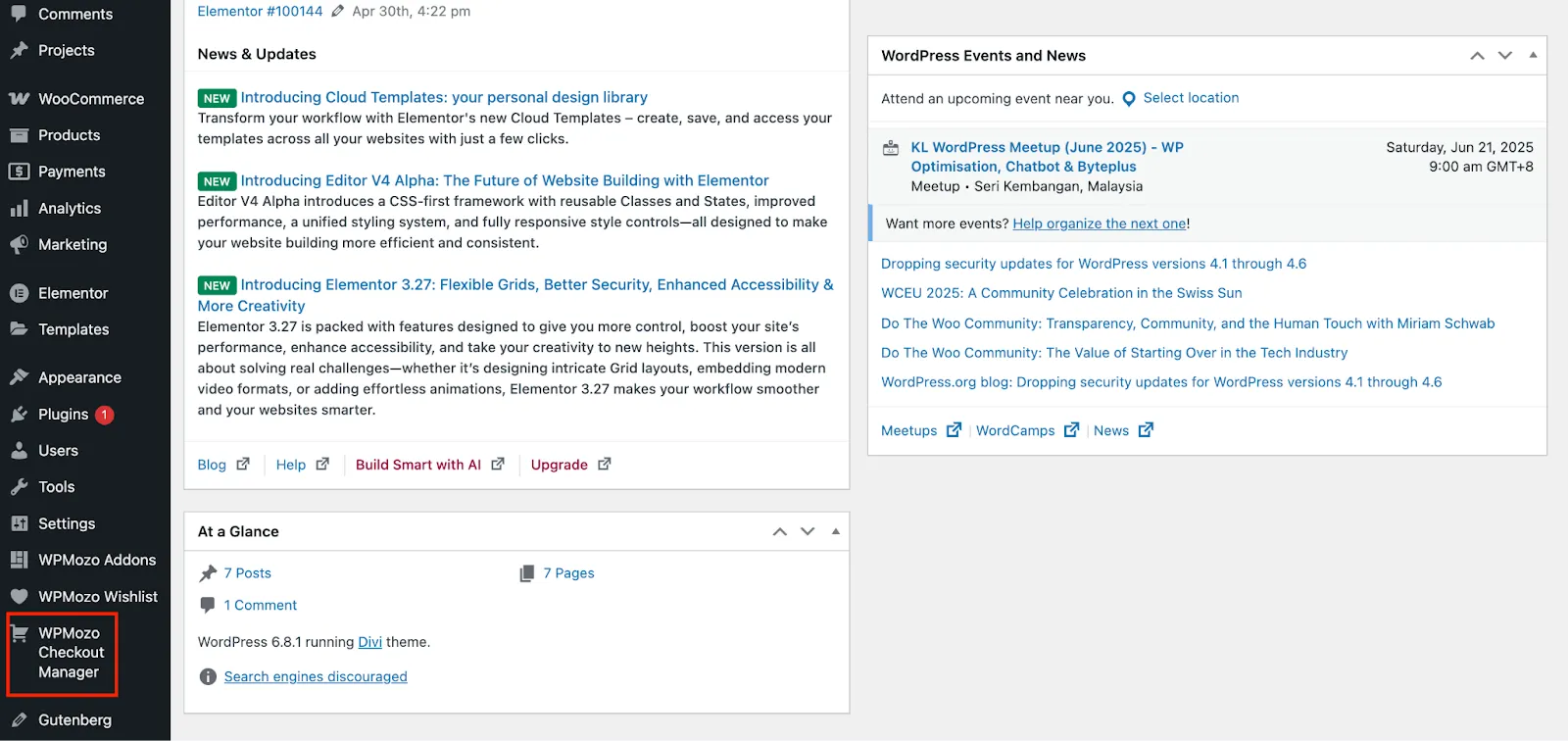Move WordPress Events and News widget up
Image resolution: width=1568 pixels, height=741 pixels.
[x=1477, y=56]
